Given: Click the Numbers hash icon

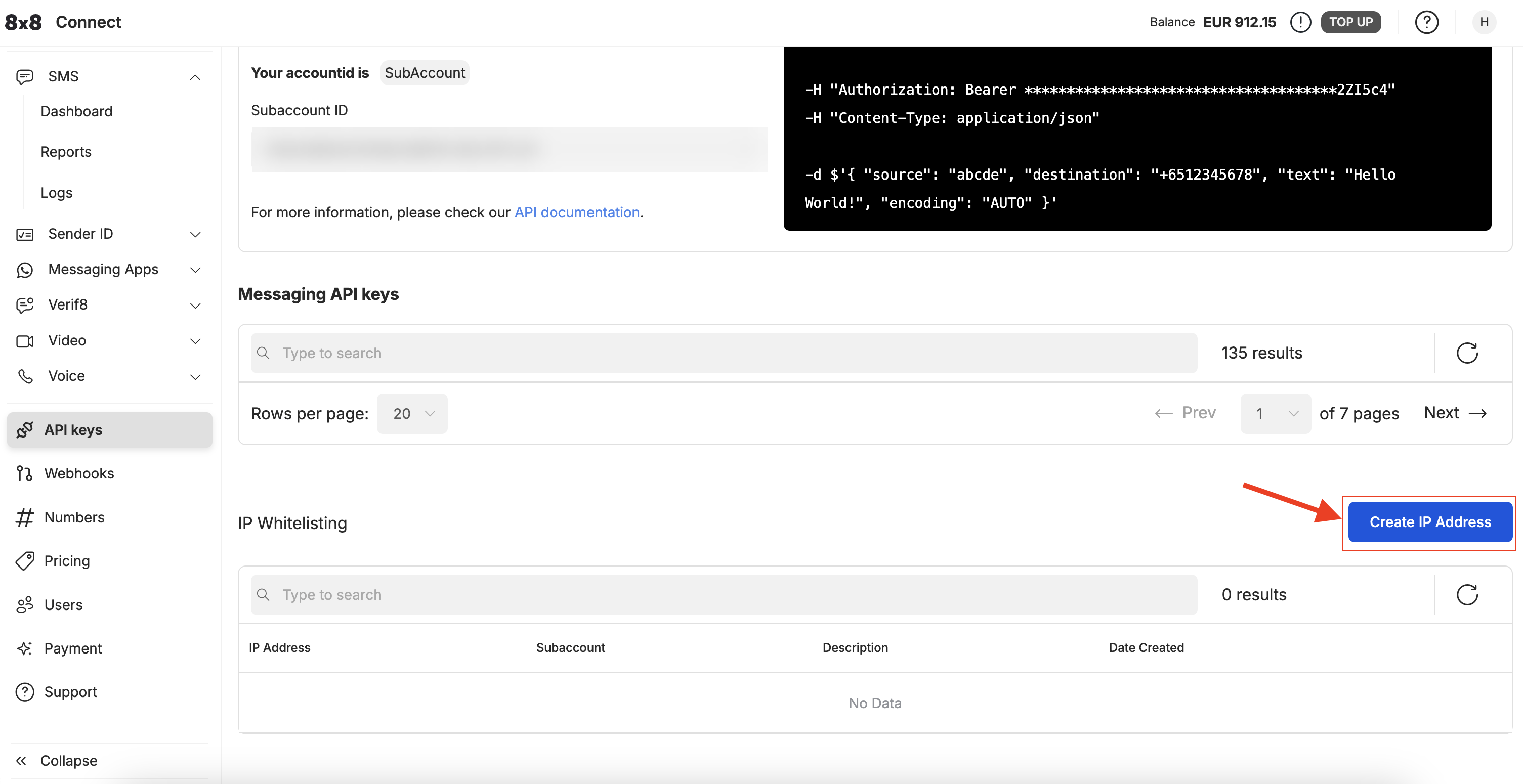Looking at the screenshot, I should point(24,517).
